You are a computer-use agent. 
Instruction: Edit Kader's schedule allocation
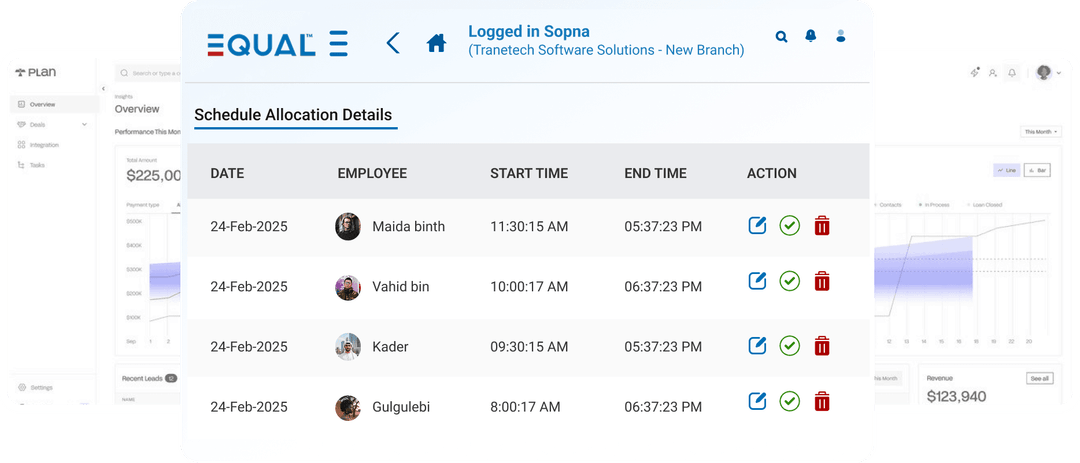(x=758, y=346)
